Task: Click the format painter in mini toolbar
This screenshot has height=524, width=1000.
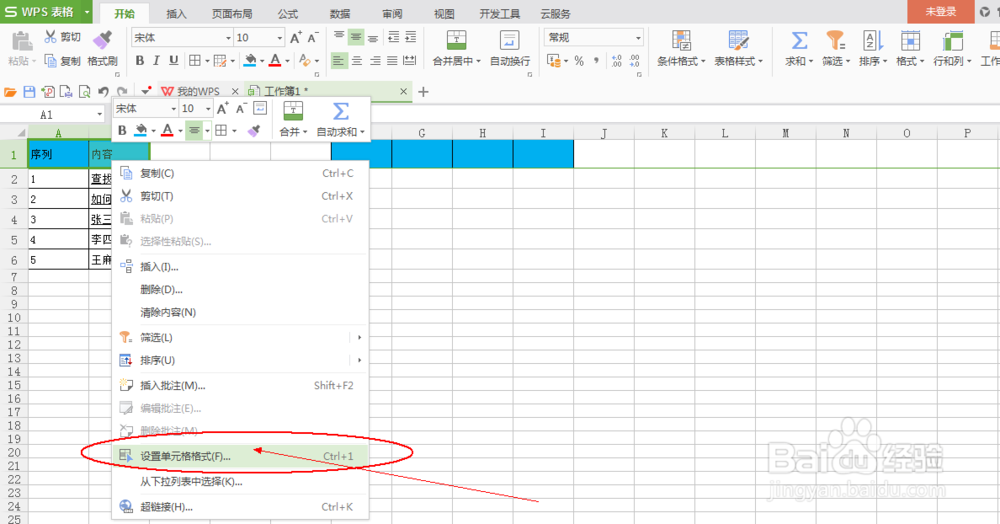Action: (254, 131)
